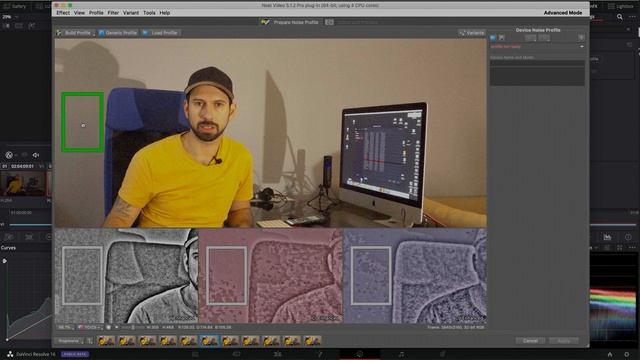Open zoom percent dropdown in DaVinci Resolve viewer

(x=10, y=17)
